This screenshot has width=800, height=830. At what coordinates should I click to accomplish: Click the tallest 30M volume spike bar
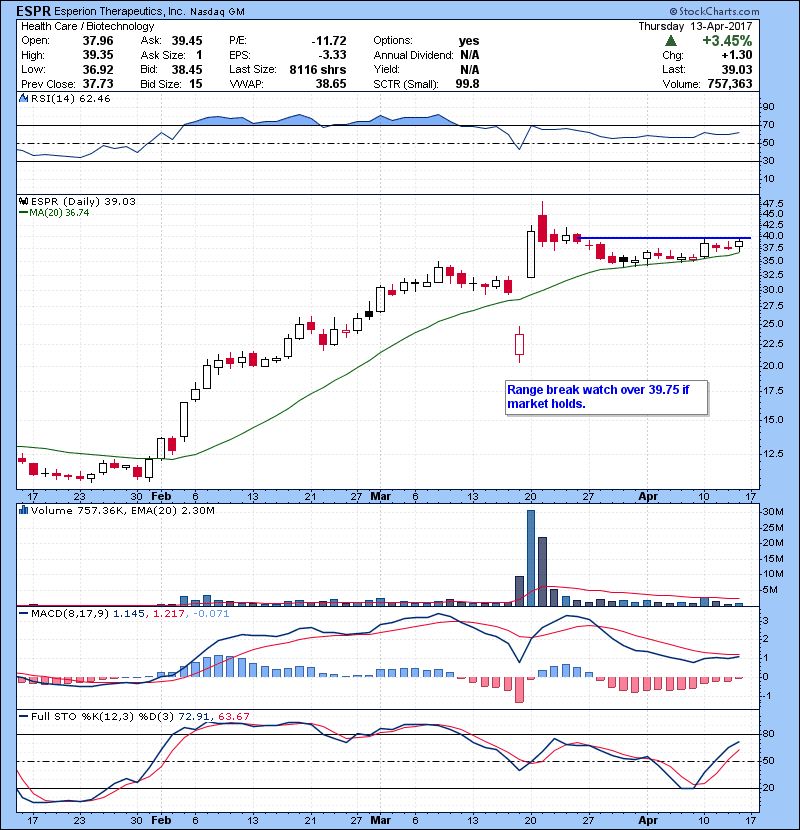click(x=531, y=557)
